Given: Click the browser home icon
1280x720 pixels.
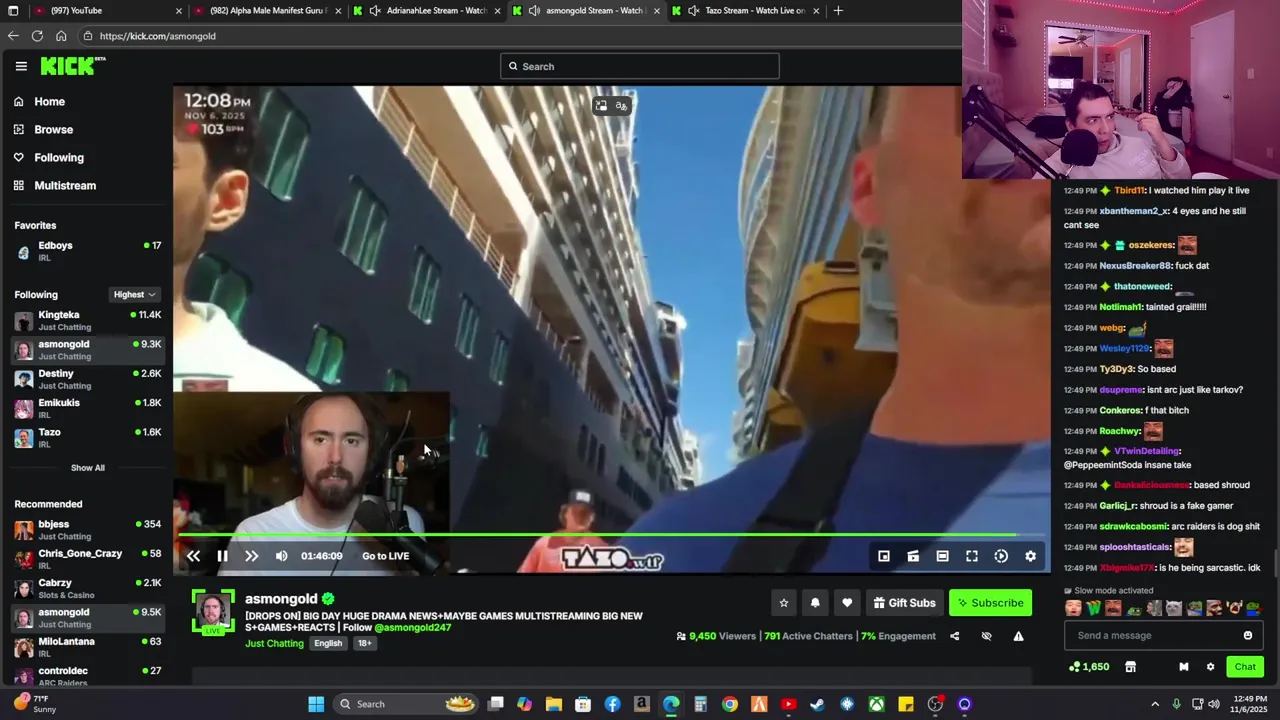Looking at the screenshot, I should tap(61, 36).
